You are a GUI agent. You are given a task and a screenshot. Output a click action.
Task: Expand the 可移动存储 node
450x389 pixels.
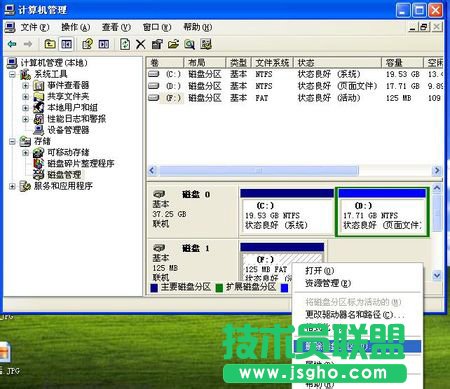(25, 153)
